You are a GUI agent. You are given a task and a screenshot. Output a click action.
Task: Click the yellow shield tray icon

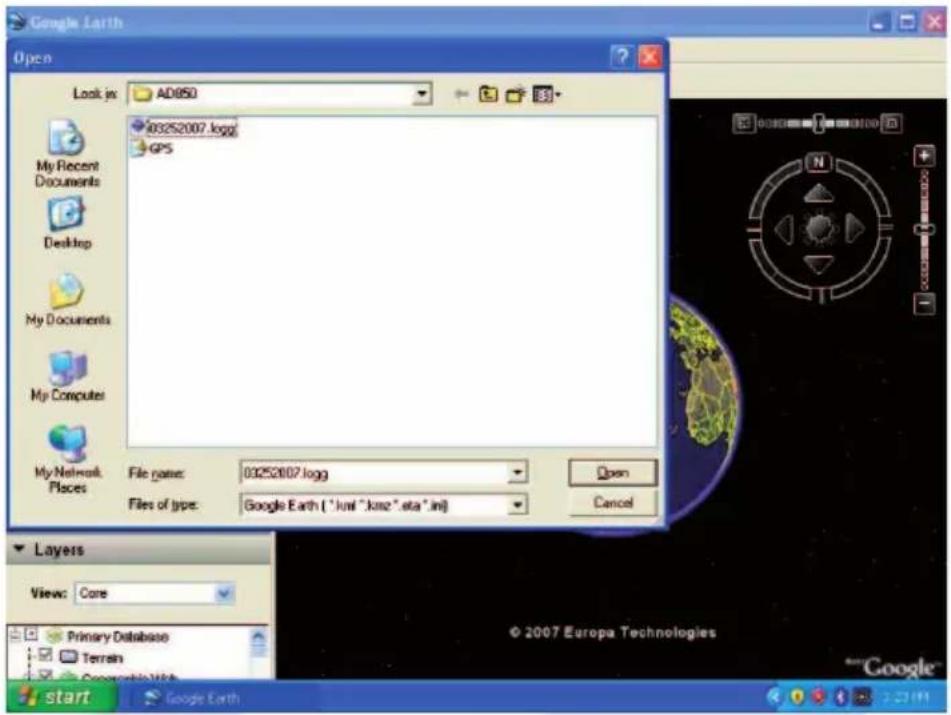click(797, 698)
